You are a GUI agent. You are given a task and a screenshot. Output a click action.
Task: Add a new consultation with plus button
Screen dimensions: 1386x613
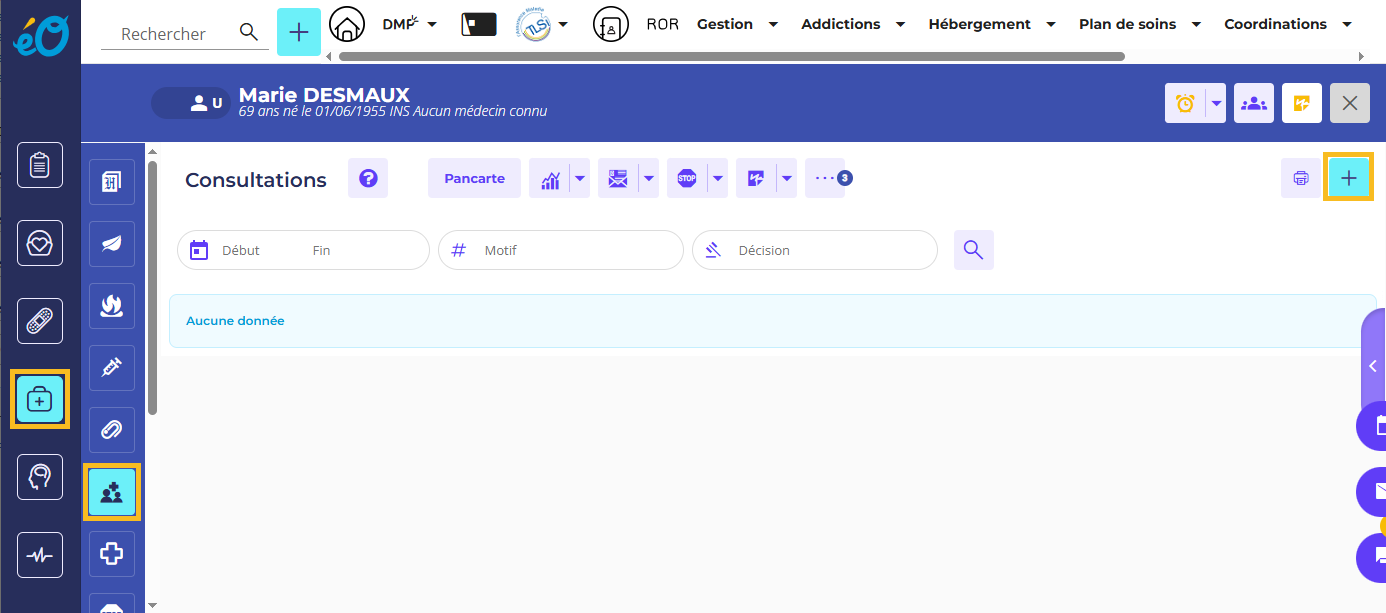tap(1348, 178)
